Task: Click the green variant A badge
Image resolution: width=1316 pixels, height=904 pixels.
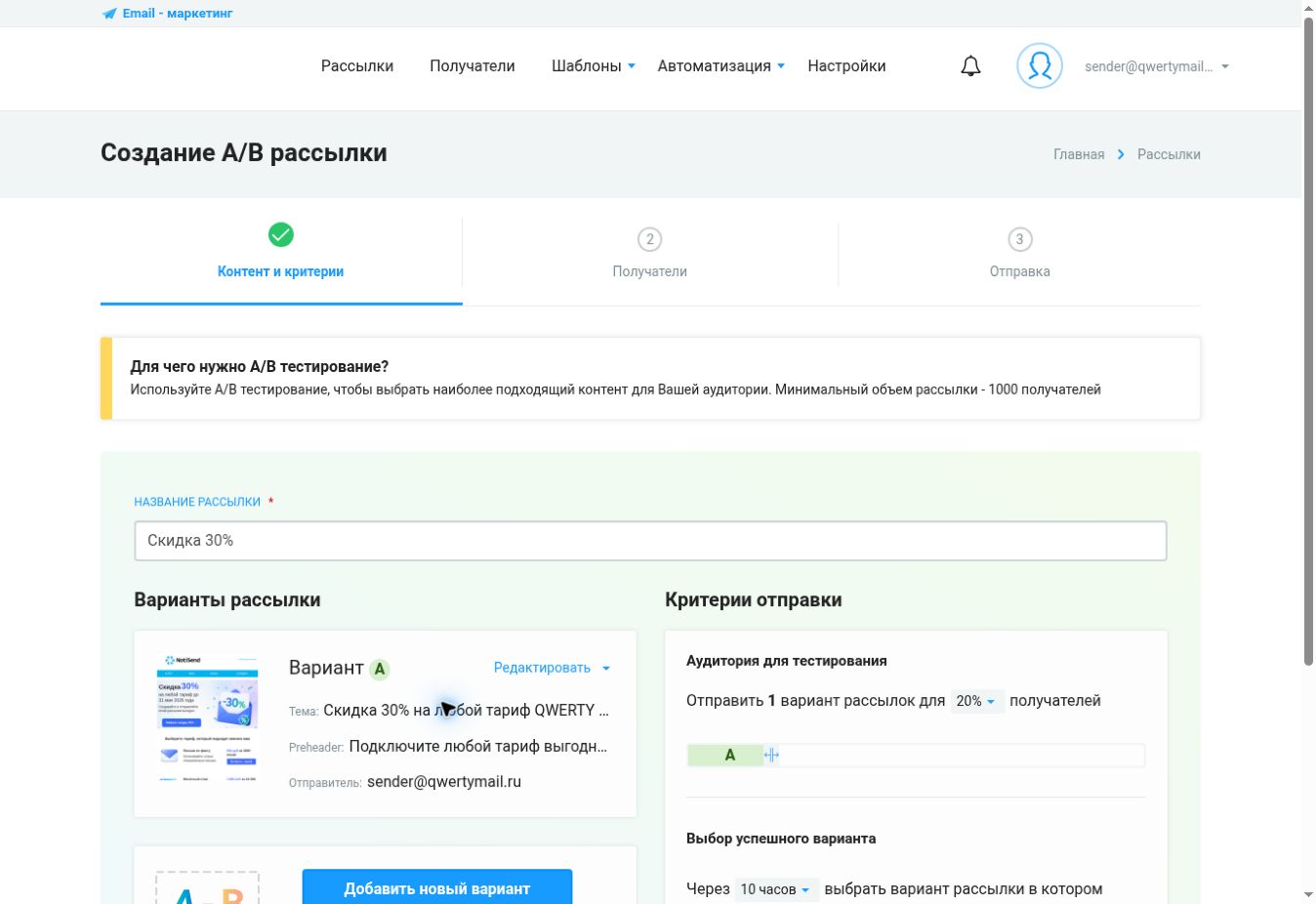Action: point(380,669)
